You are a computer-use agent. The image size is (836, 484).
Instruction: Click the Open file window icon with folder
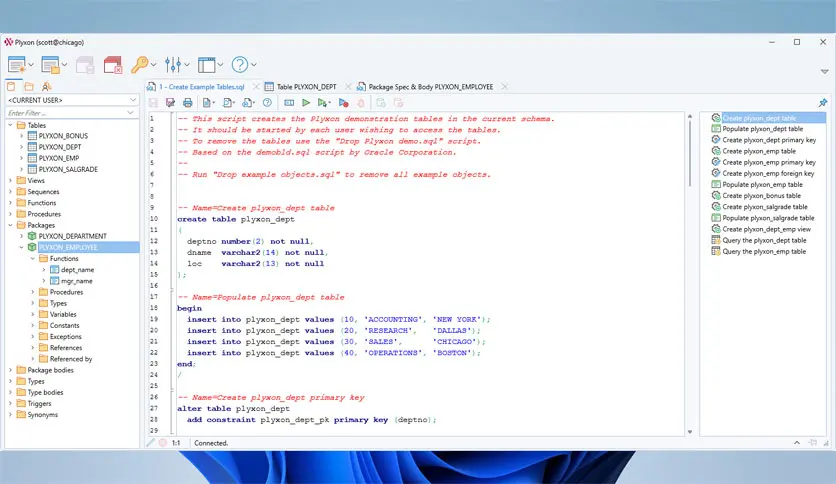50,65
